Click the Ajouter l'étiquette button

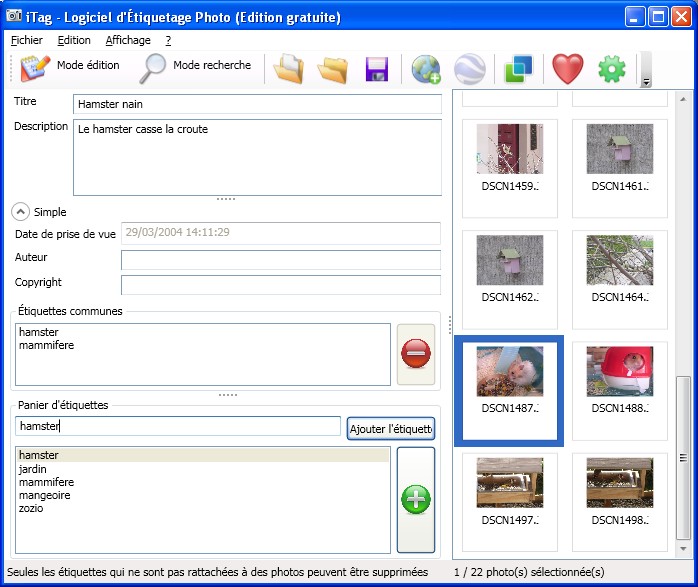[390, 429]
